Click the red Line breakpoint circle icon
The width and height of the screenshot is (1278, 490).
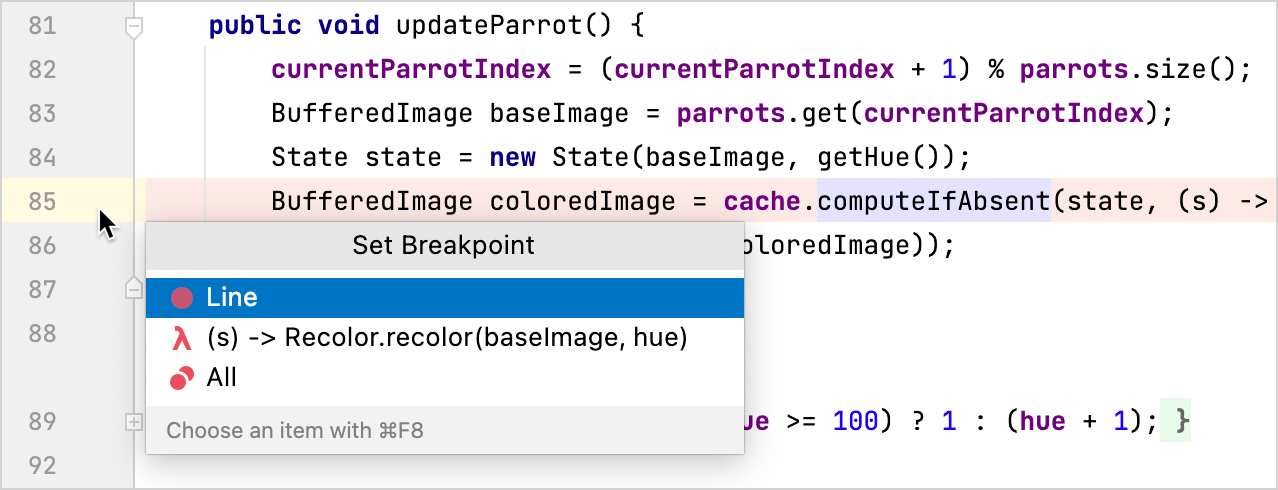click(x=181, y=298)
